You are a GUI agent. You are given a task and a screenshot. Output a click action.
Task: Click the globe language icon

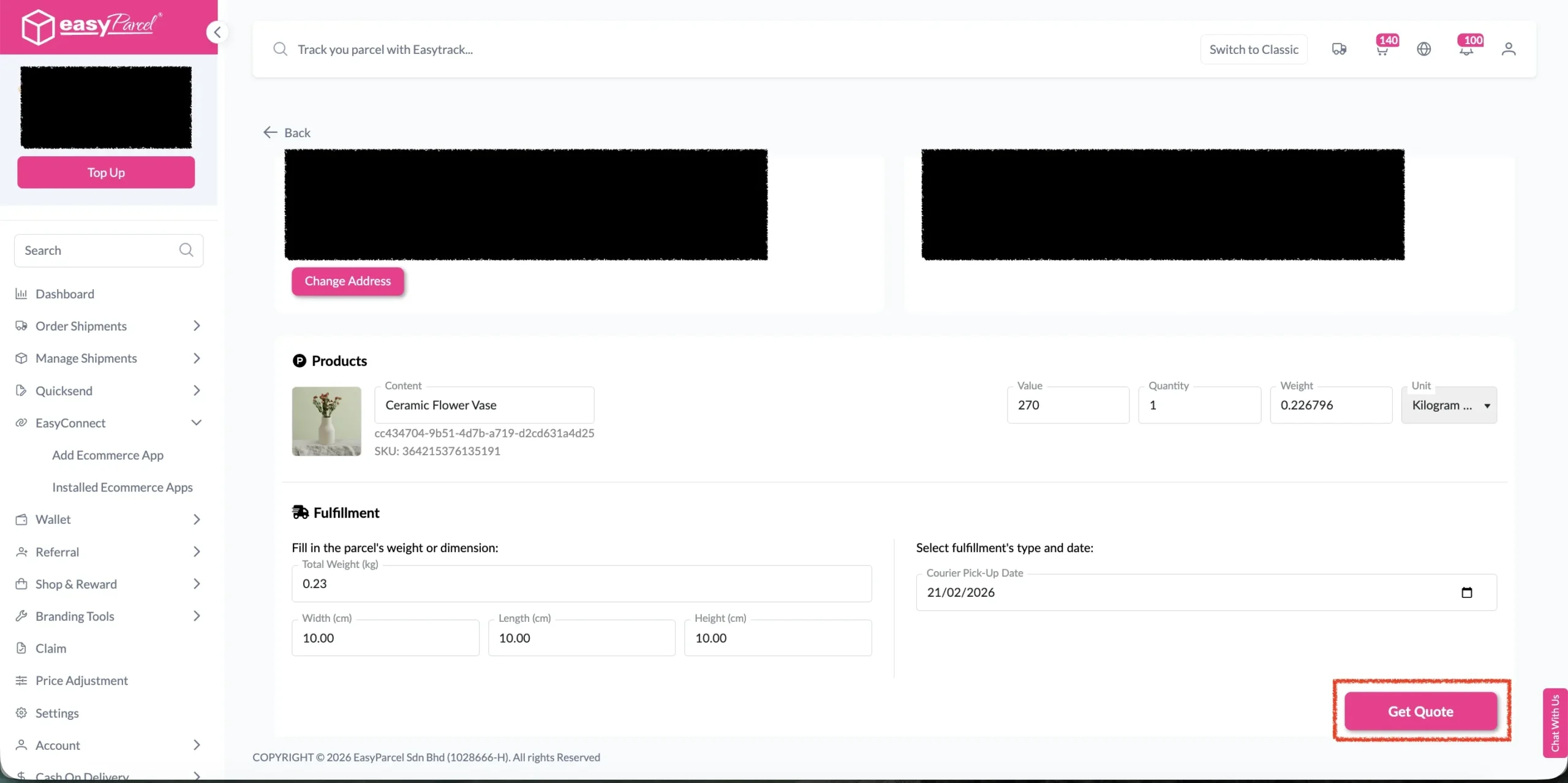(1423, 49)
